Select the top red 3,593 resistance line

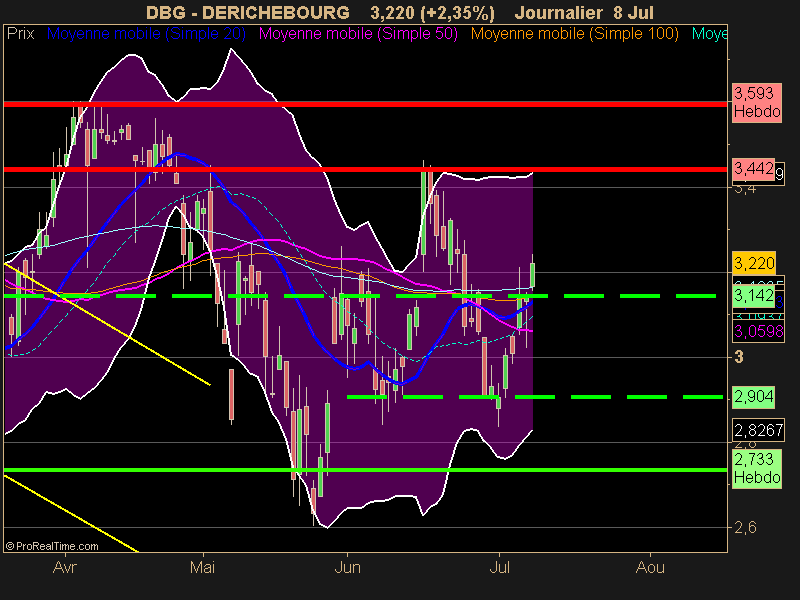(x=365, y=104)
